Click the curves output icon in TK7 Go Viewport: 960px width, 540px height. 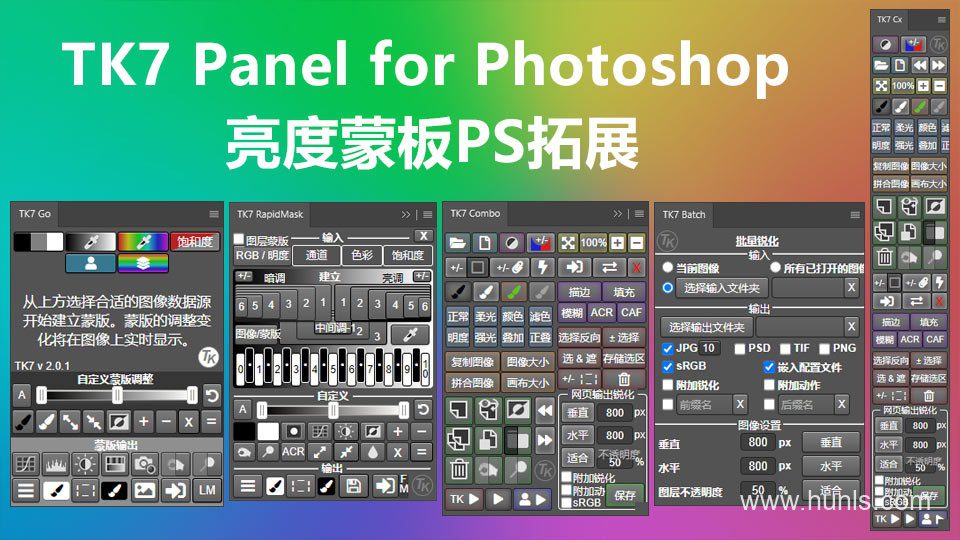(x=26, y=464)
